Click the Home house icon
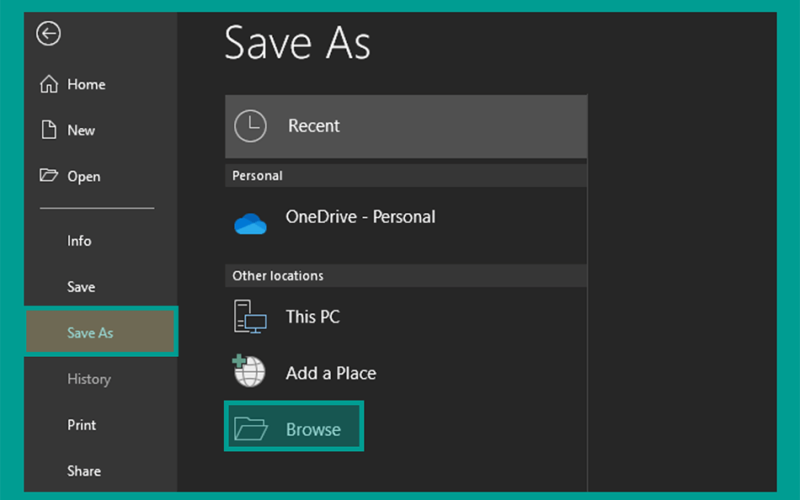The width and height of the screenshot is (800, 500). pos(49,84)
